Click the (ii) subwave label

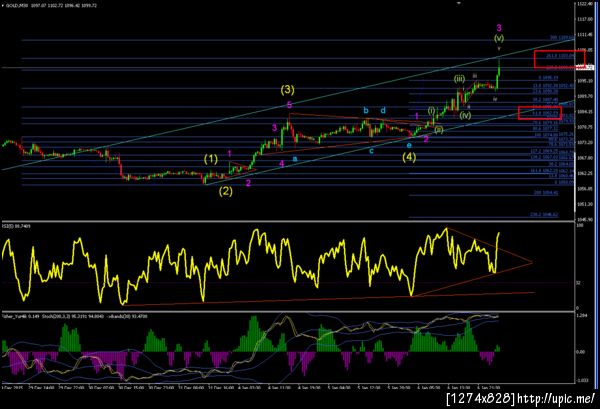coord(439,130)
